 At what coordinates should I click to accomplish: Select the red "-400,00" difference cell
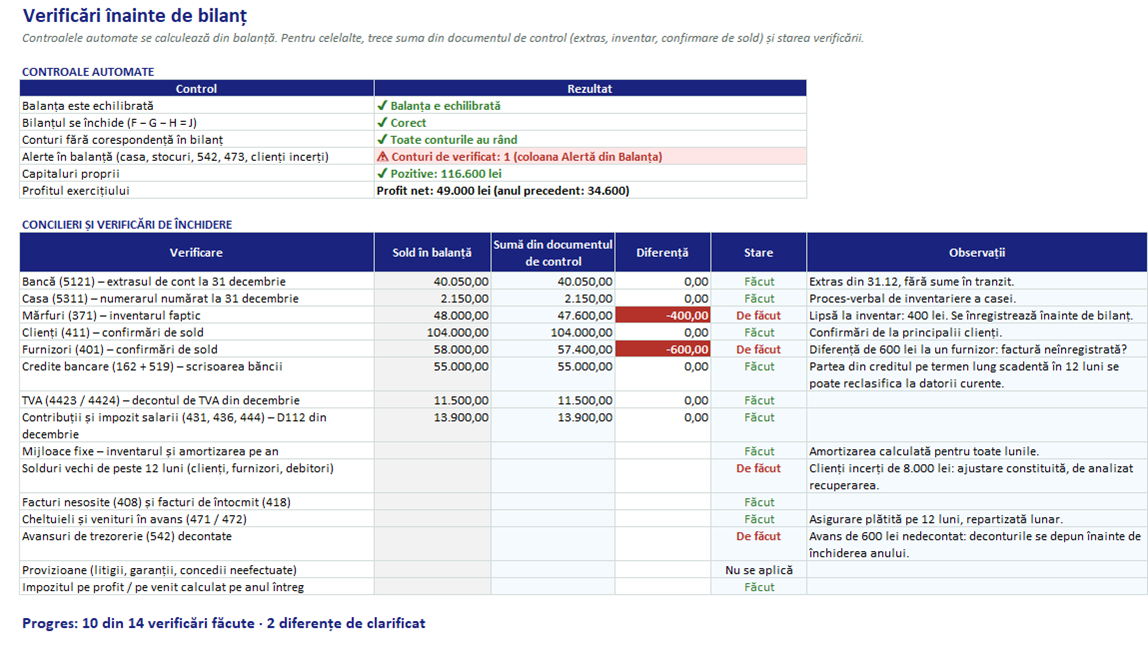point(663,316)
